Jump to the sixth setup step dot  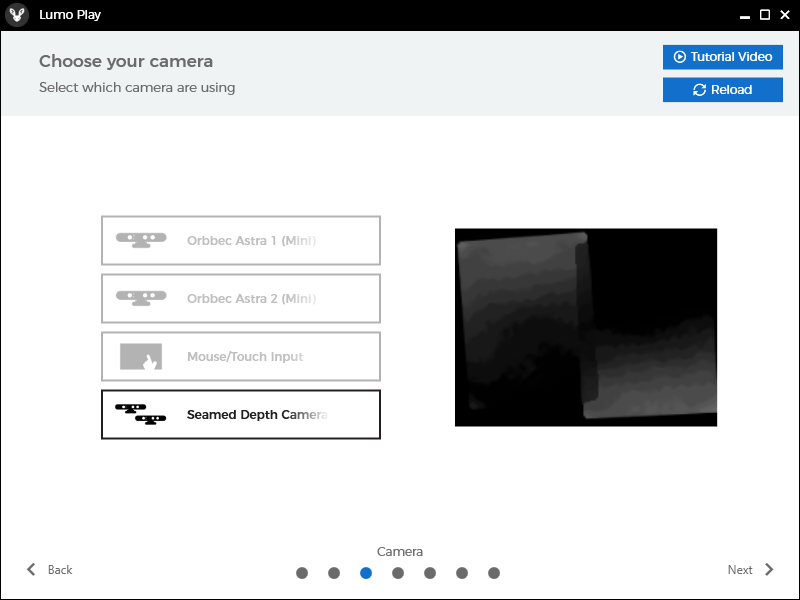click(x=462, y=573)
